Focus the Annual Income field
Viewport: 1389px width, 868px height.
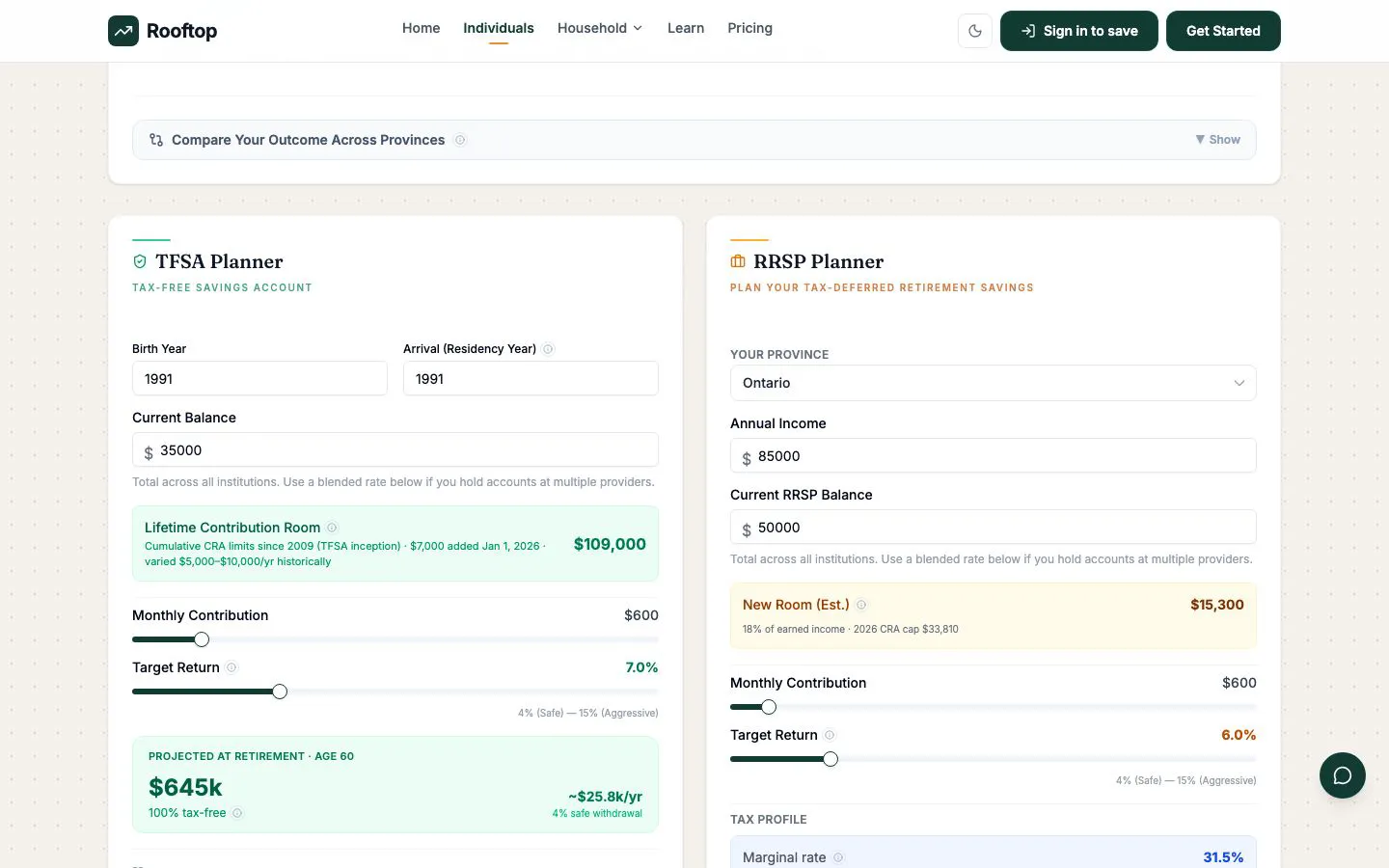tap(994, 456)
